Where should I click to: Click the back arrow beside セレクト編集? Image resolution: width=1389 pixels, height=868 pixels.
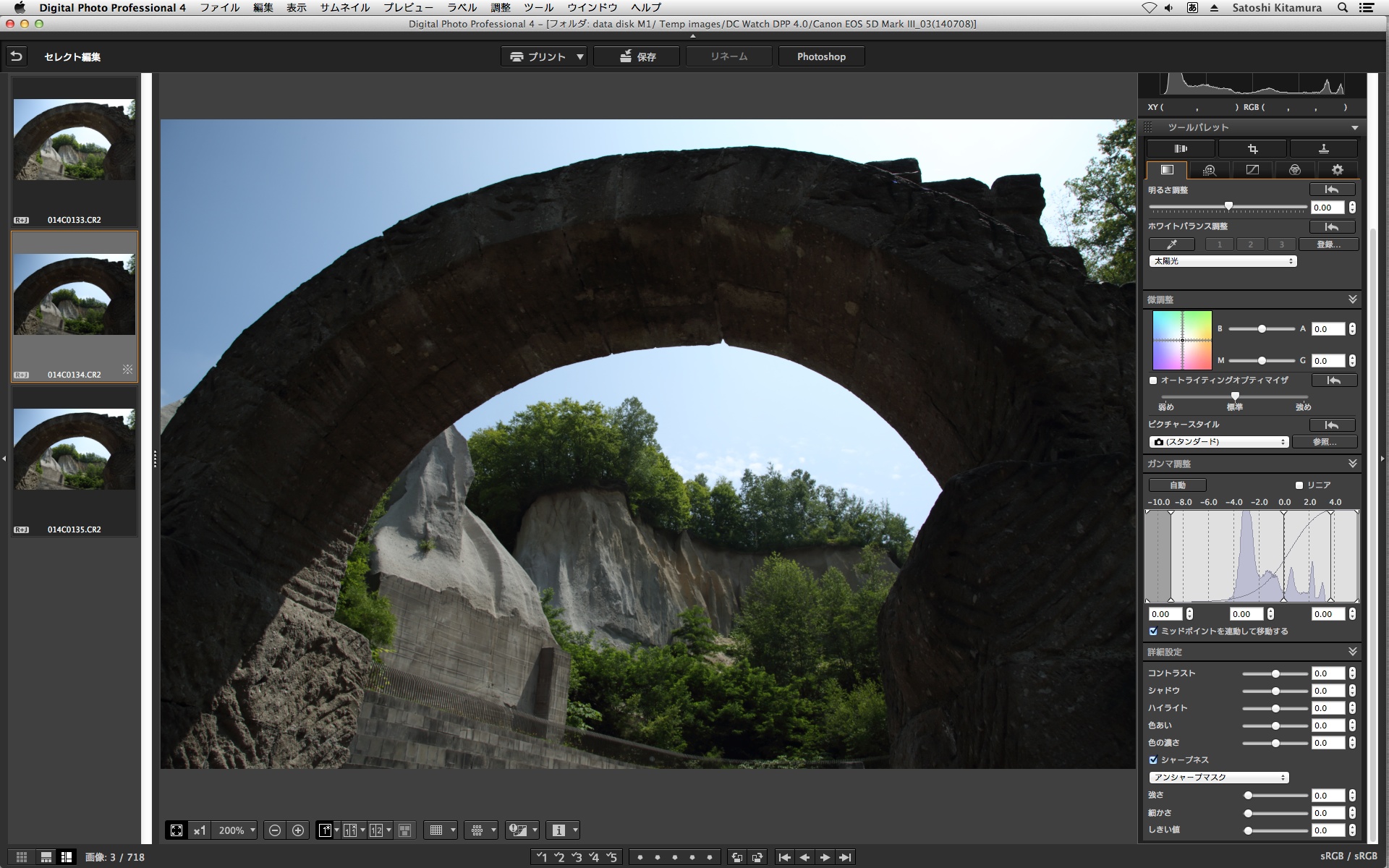(x=17, y=56)
